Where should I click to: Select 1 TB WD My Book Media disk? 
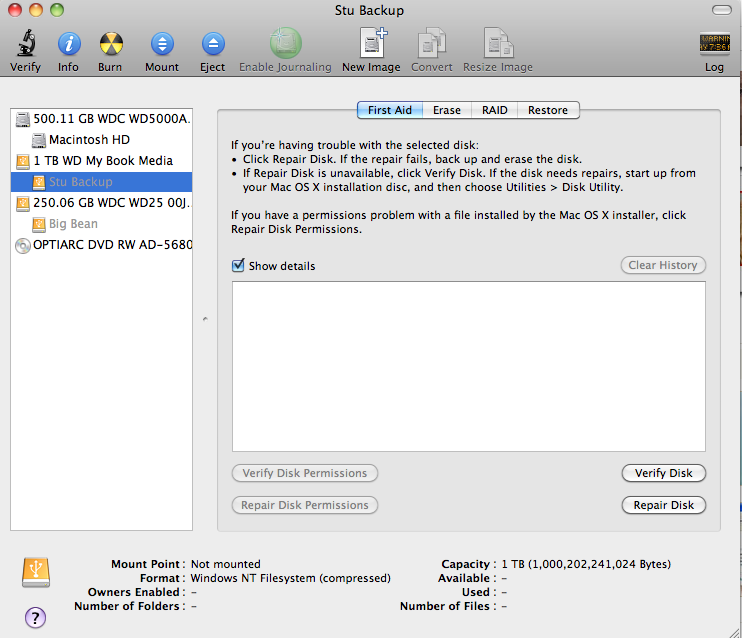point(101,161)
